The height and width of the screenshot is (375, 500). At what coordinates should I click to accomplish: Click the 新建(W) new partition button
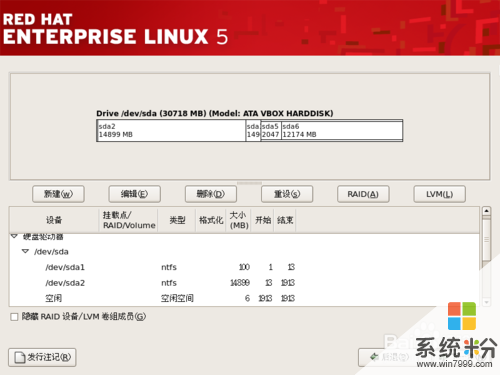(x=58, y=194)
